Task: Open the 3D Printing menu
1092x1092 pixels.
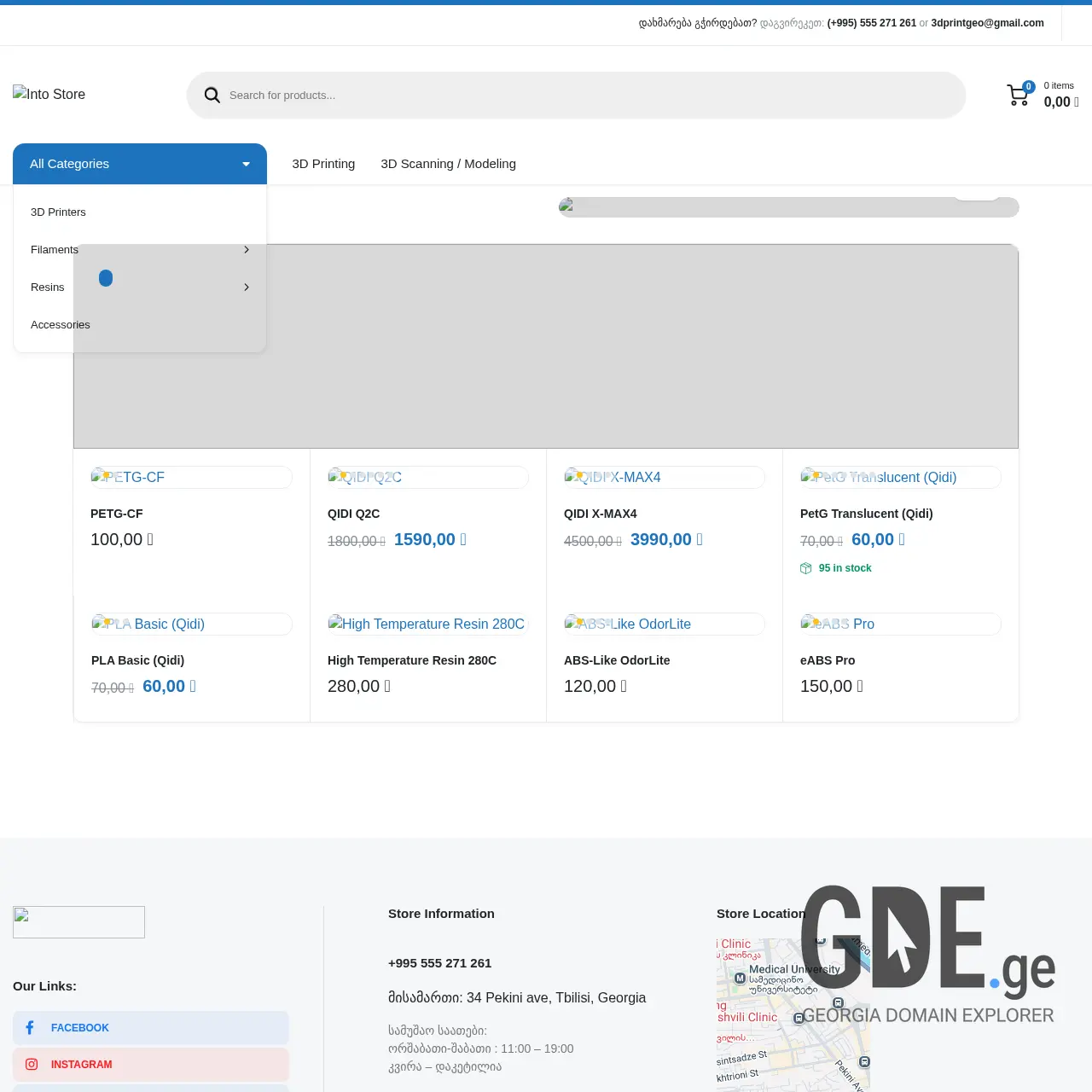Action: 323,164
